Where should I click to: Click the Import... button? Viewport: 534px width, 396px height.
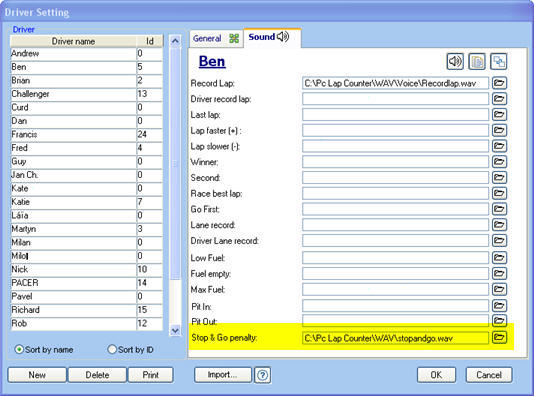[x=223, y=375]
